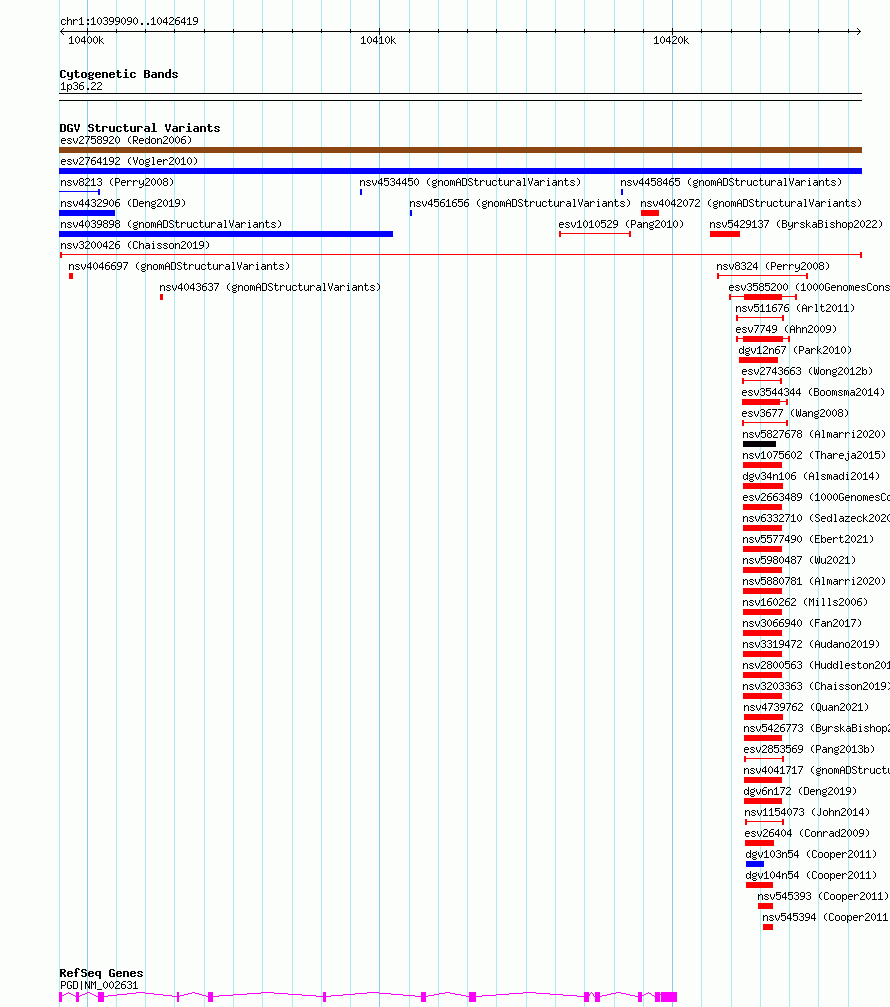Open variant label dgv34n106 (Alsmadi2014)
Viewport: 890px width, 1007px height.
(x=811, y=477)
